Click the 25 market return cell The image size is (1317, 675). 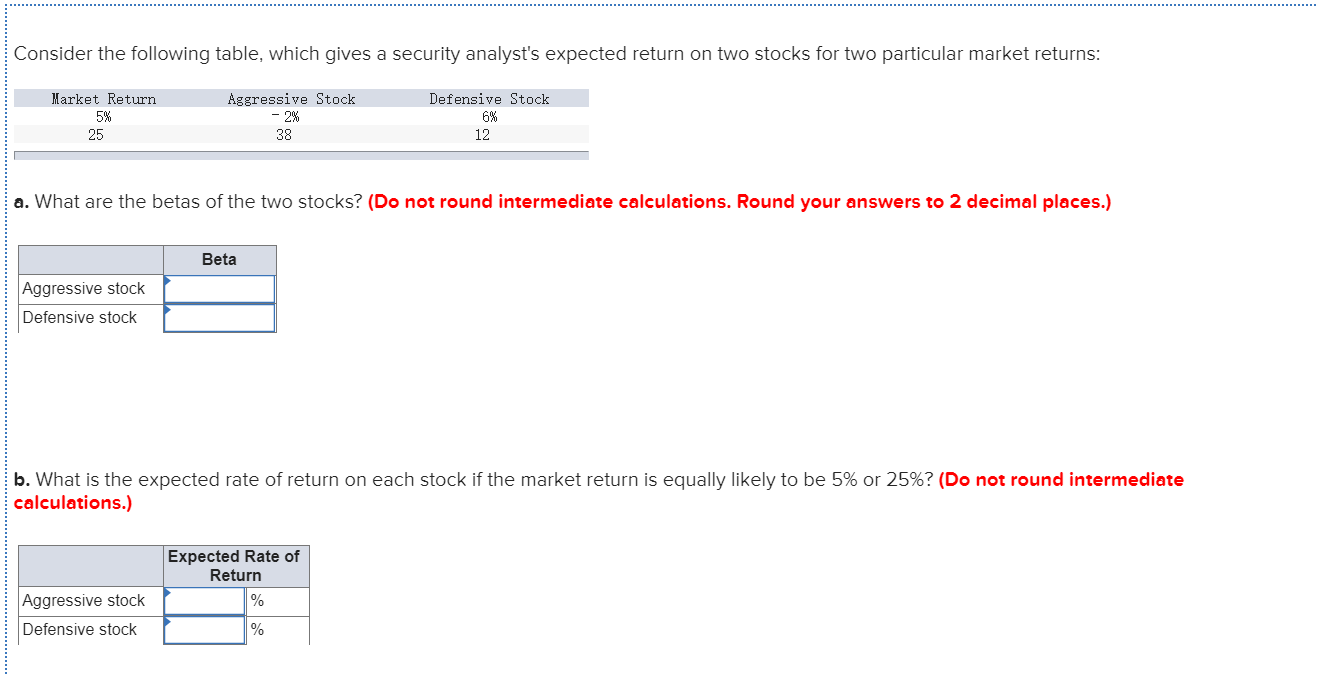coord(99,135)
